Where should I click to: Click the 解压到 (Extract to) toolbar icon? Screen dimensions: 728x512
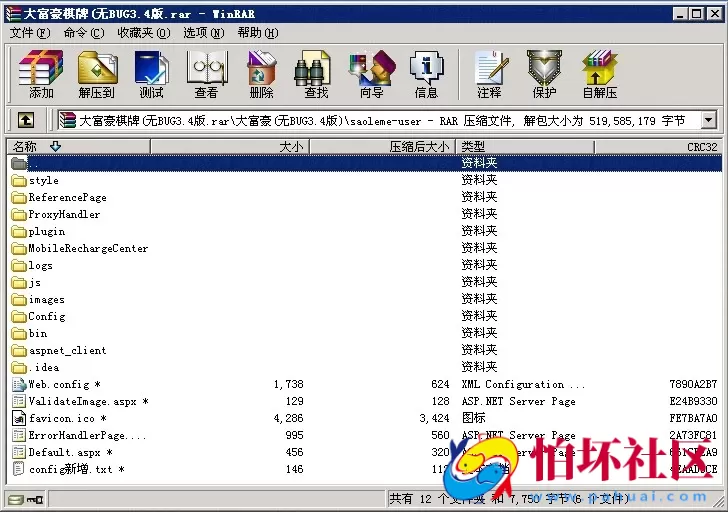[97, 74]
